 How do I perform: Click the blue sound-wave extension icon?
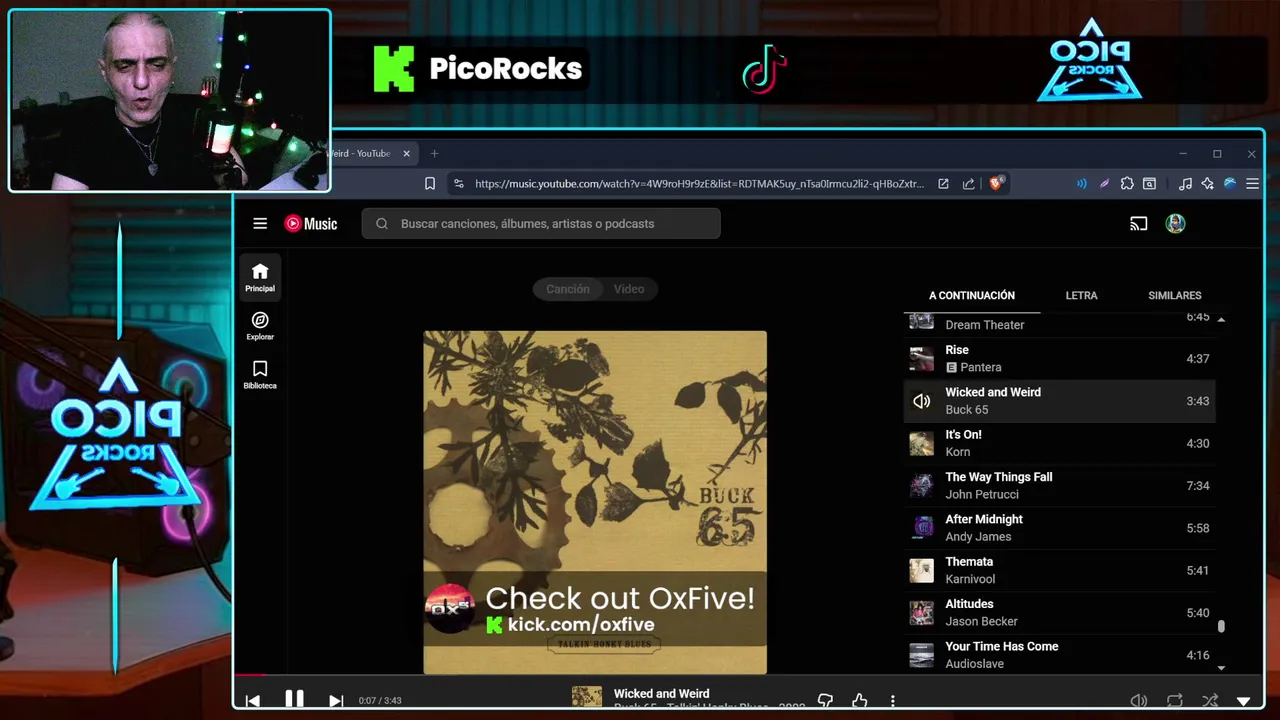pyautogui.click(x=1081, y=184)
